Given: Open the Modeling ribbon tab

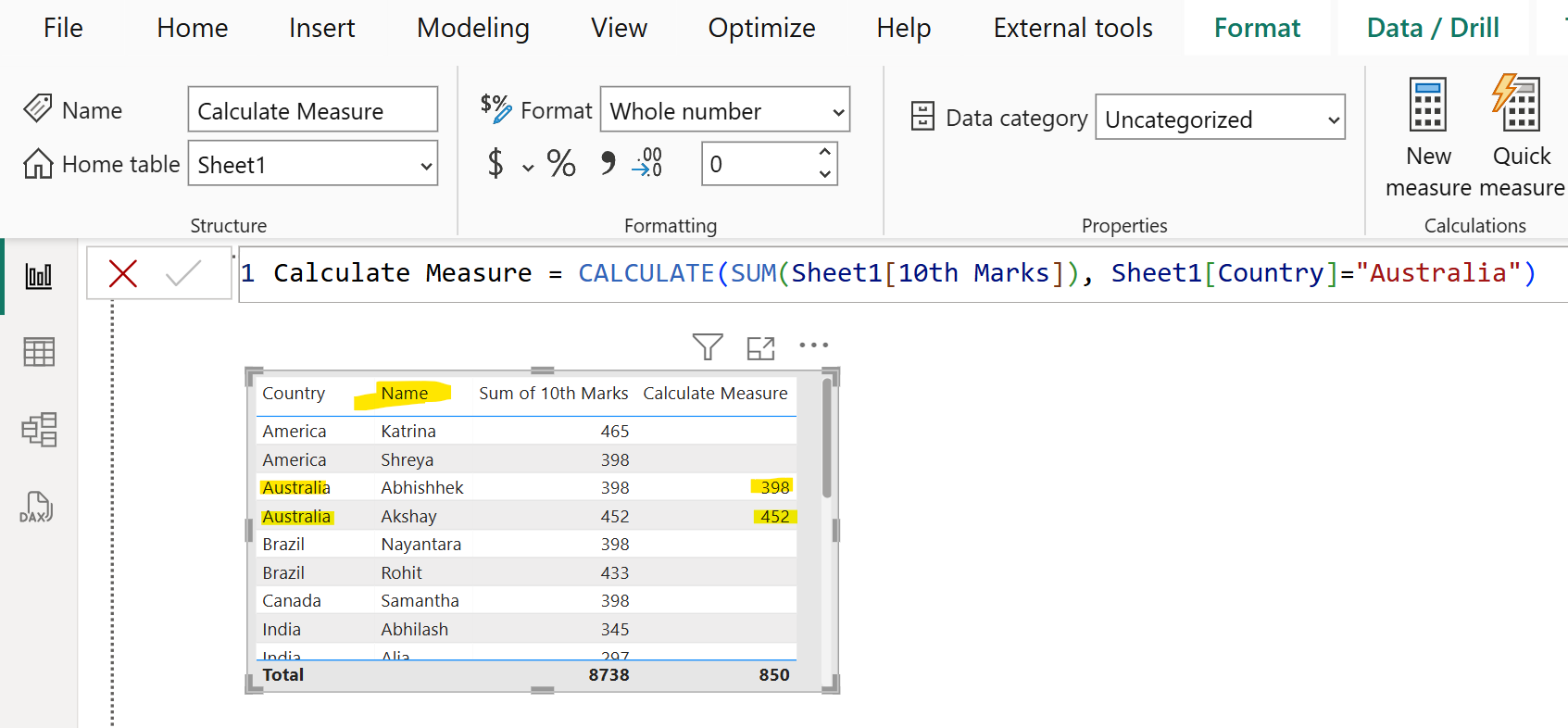Looking at the screenshot, I should [x=473, y=28].
